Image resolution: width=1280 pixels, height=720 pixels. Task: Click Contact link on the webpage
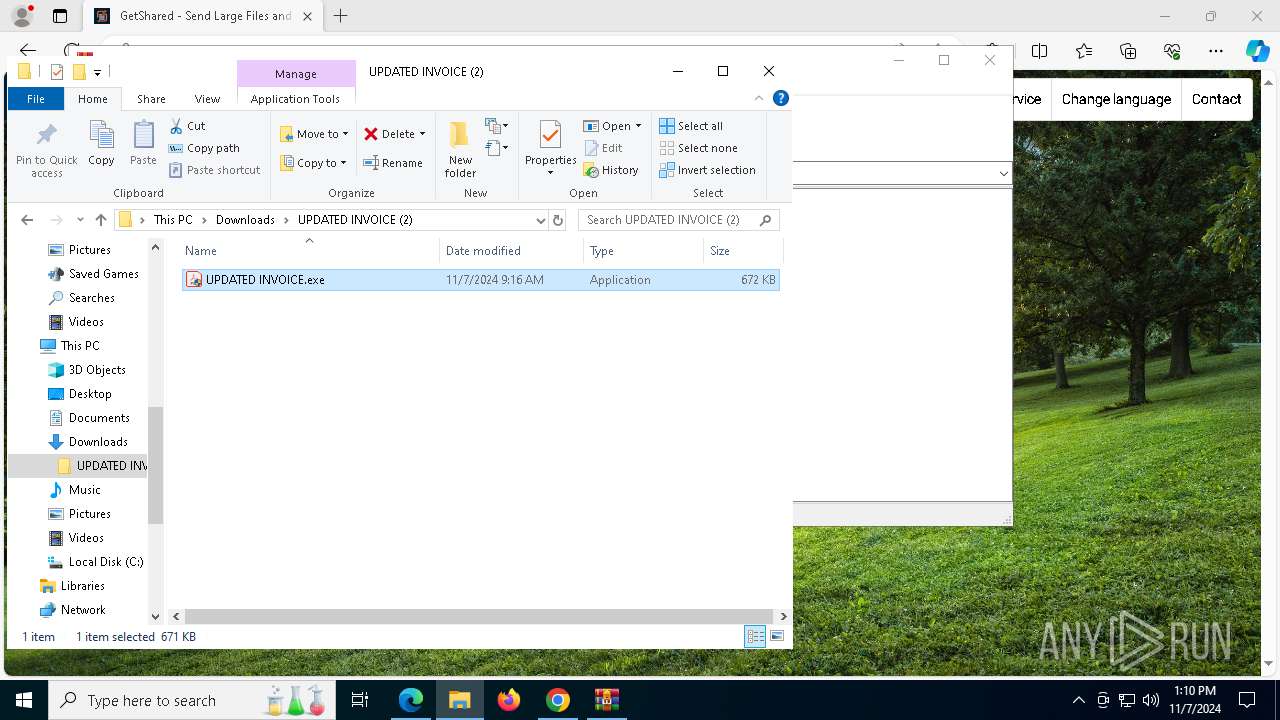tap(1216, 99)
